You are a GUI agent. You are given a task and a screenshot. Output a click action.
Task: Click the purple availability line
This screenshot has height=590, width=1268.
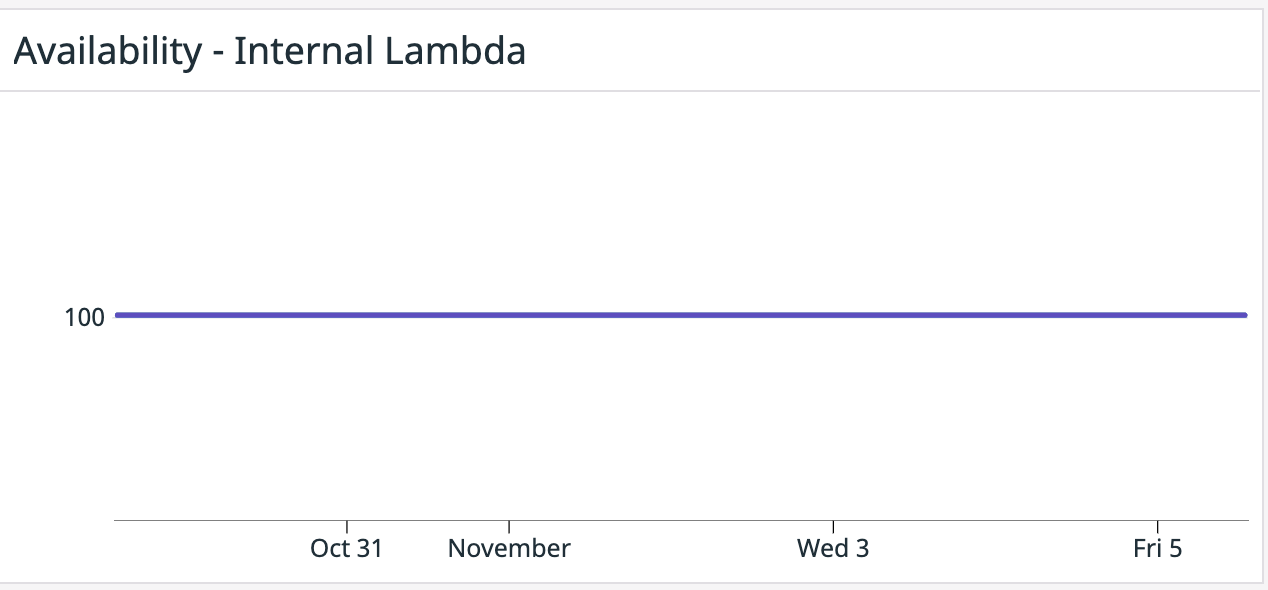(680, 315)
